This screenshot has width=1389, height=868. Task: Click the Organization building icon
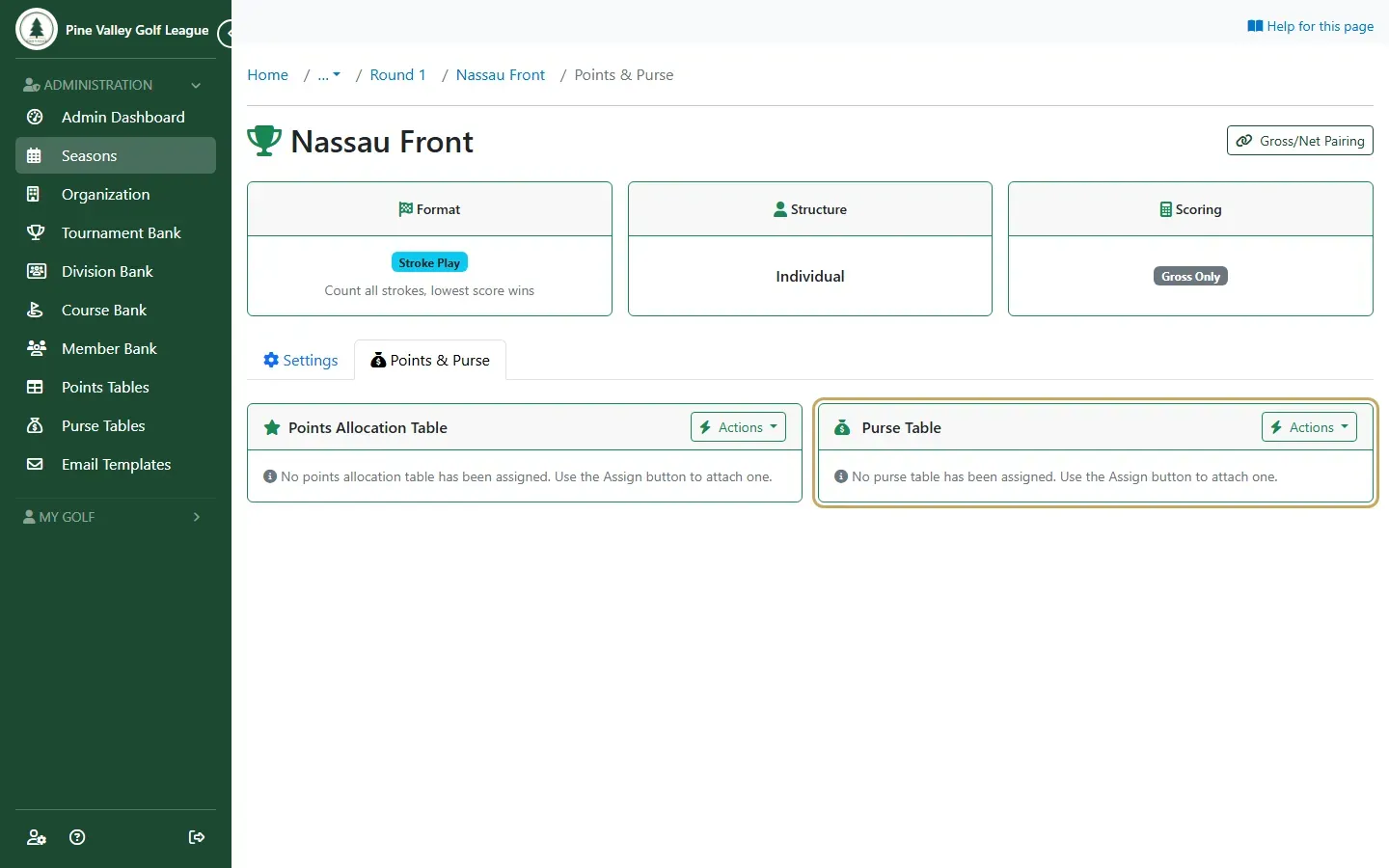[34, 194]
